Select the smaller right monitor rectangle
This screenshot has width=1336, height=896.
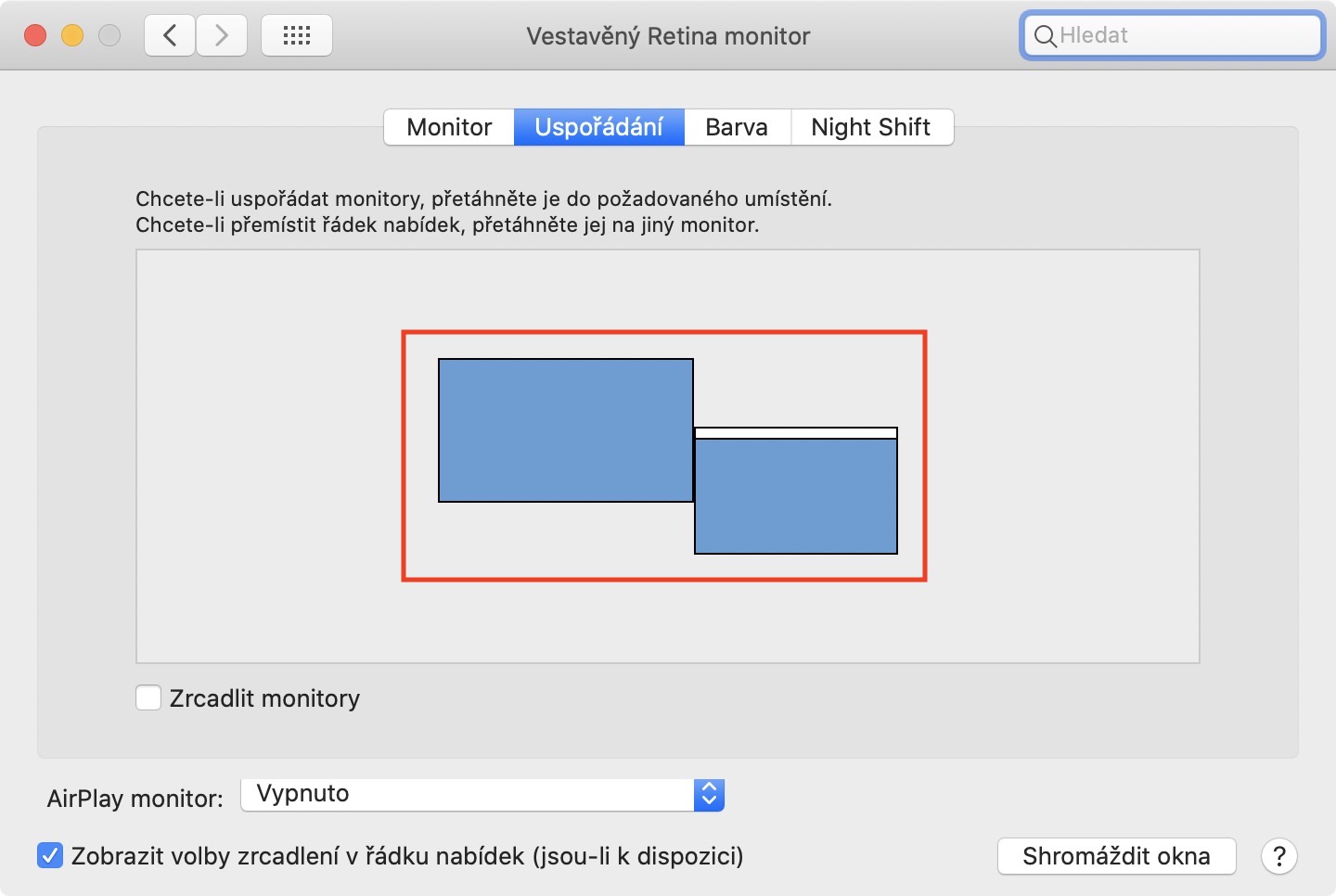click(x=796, y=496)
